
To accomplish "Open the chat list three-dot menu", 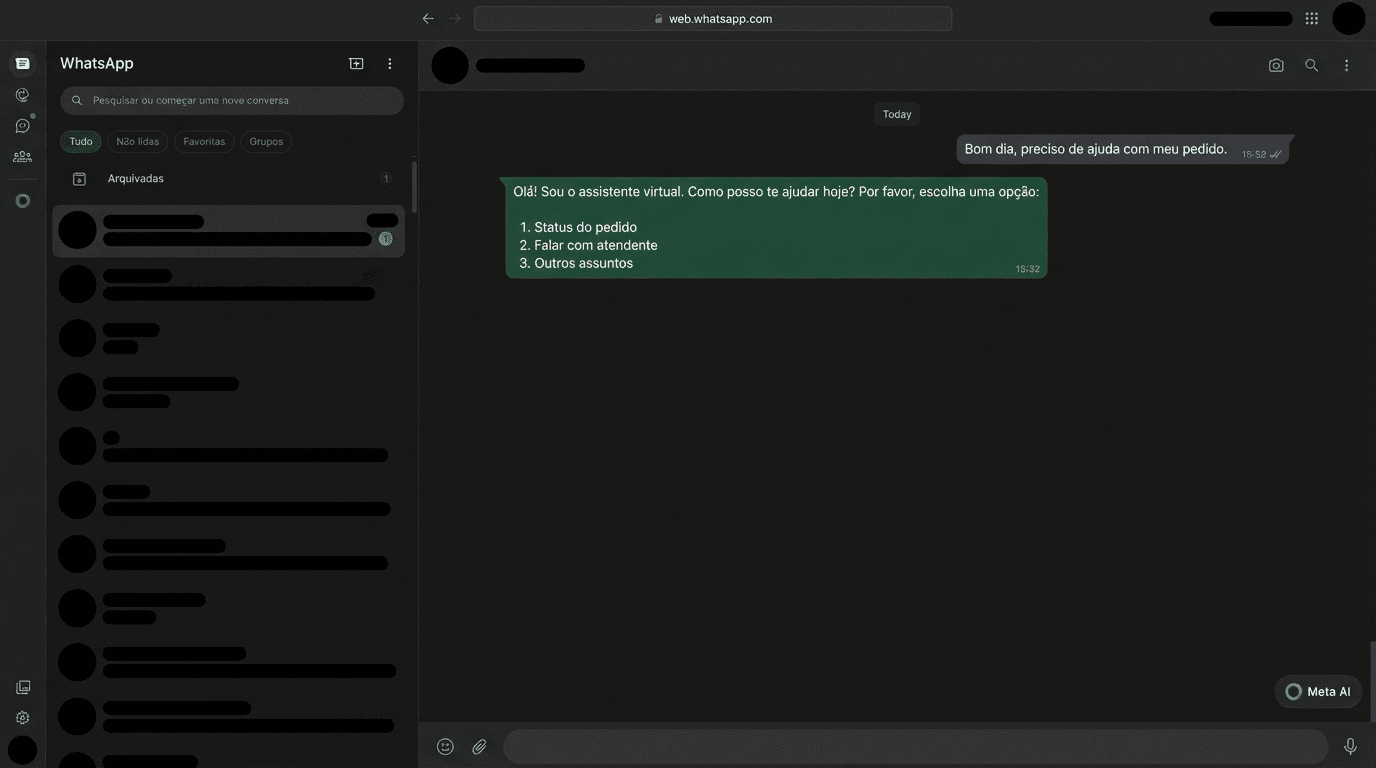I will click(x=390, y=64).
